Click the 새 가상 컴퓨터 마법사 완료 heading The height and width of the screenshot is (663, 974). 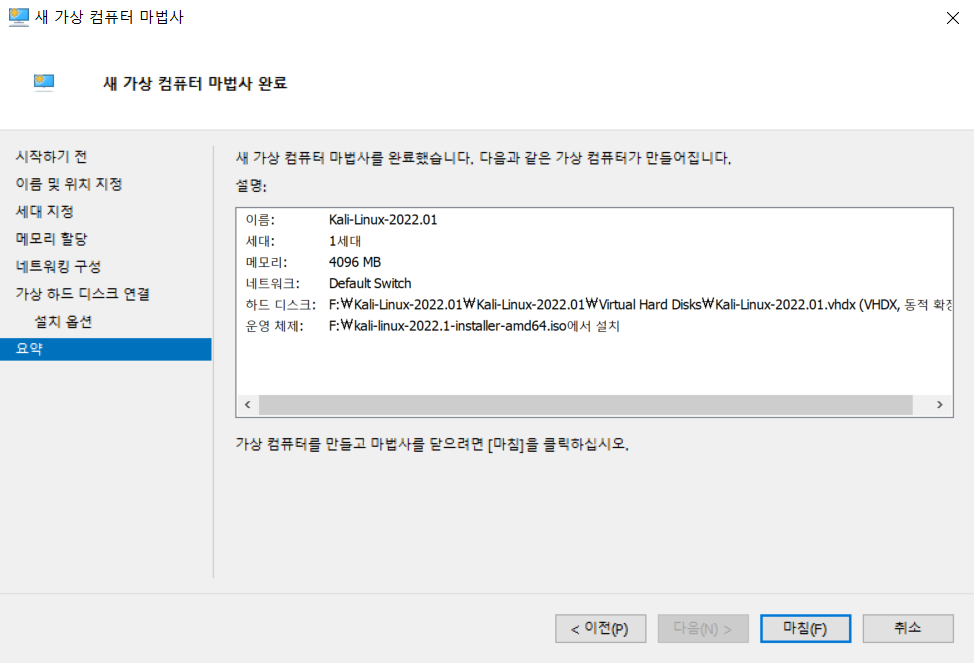click(195, 83)
